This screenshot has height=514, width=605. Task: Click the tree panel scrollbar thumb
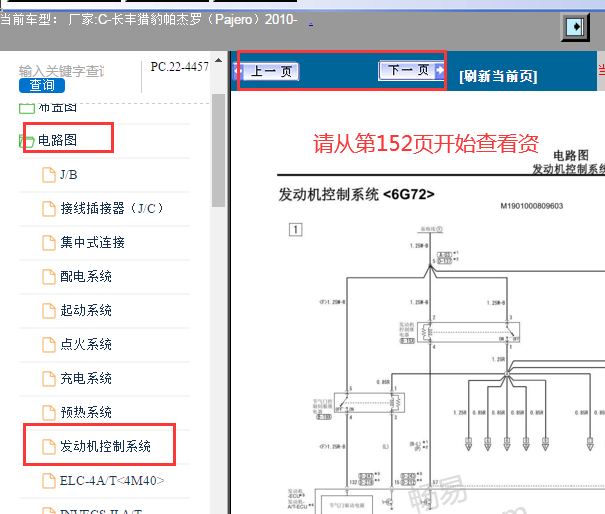(218, 150)
